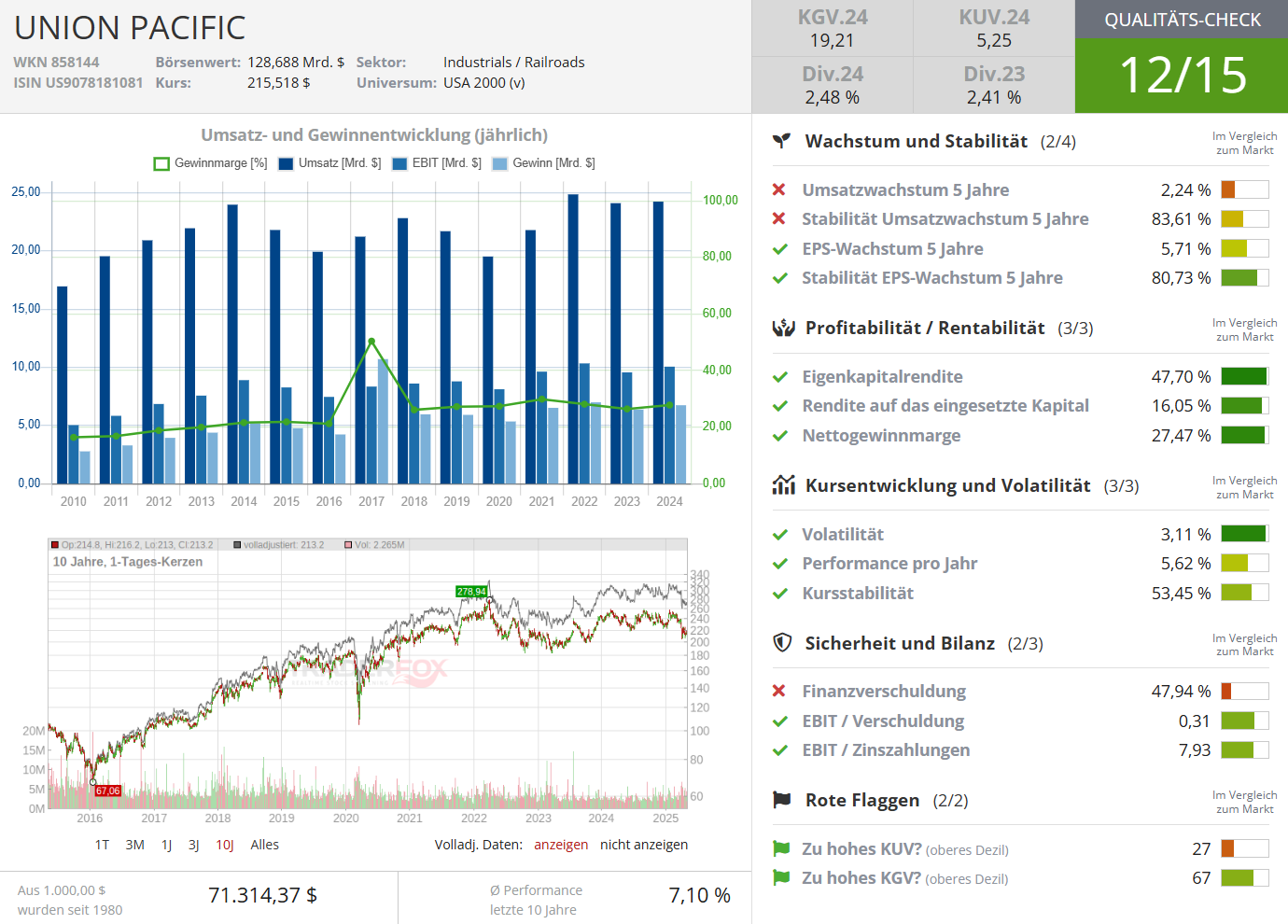
Task: Select the 3M chart timeframe
Action: point(135,845)
